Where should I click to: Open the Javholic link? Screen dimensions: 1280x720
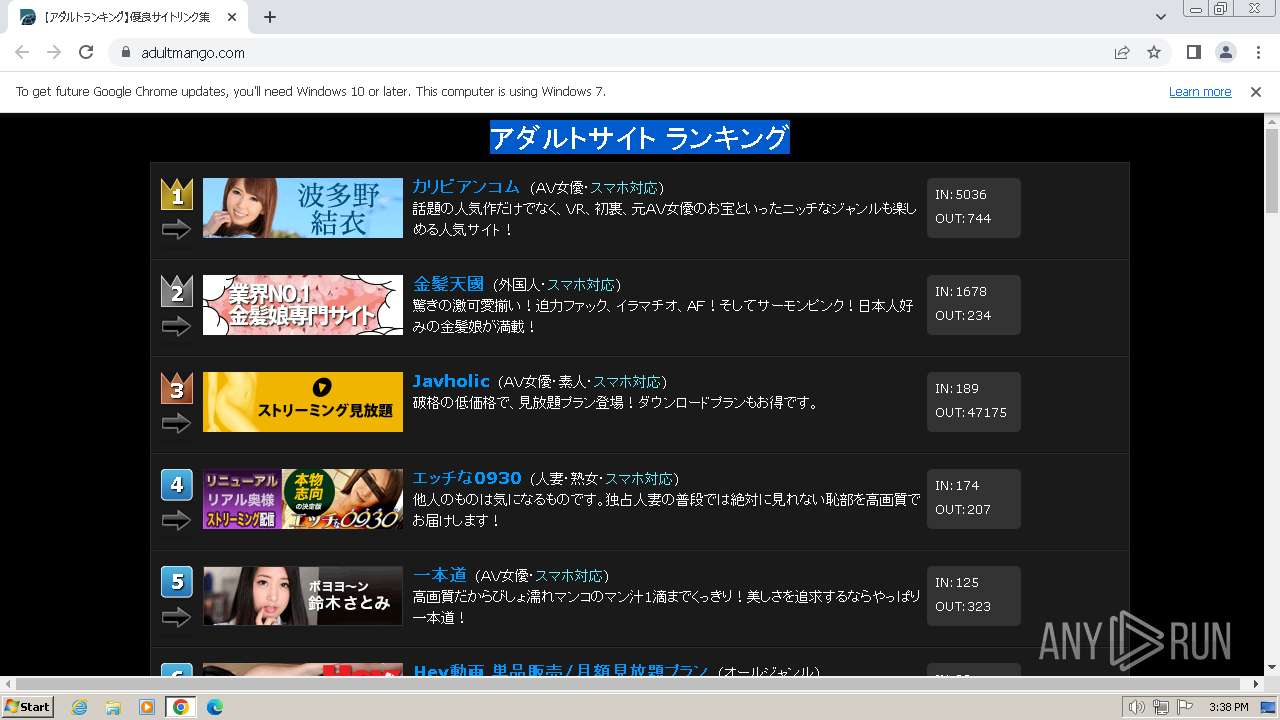(x=451, y=381)
